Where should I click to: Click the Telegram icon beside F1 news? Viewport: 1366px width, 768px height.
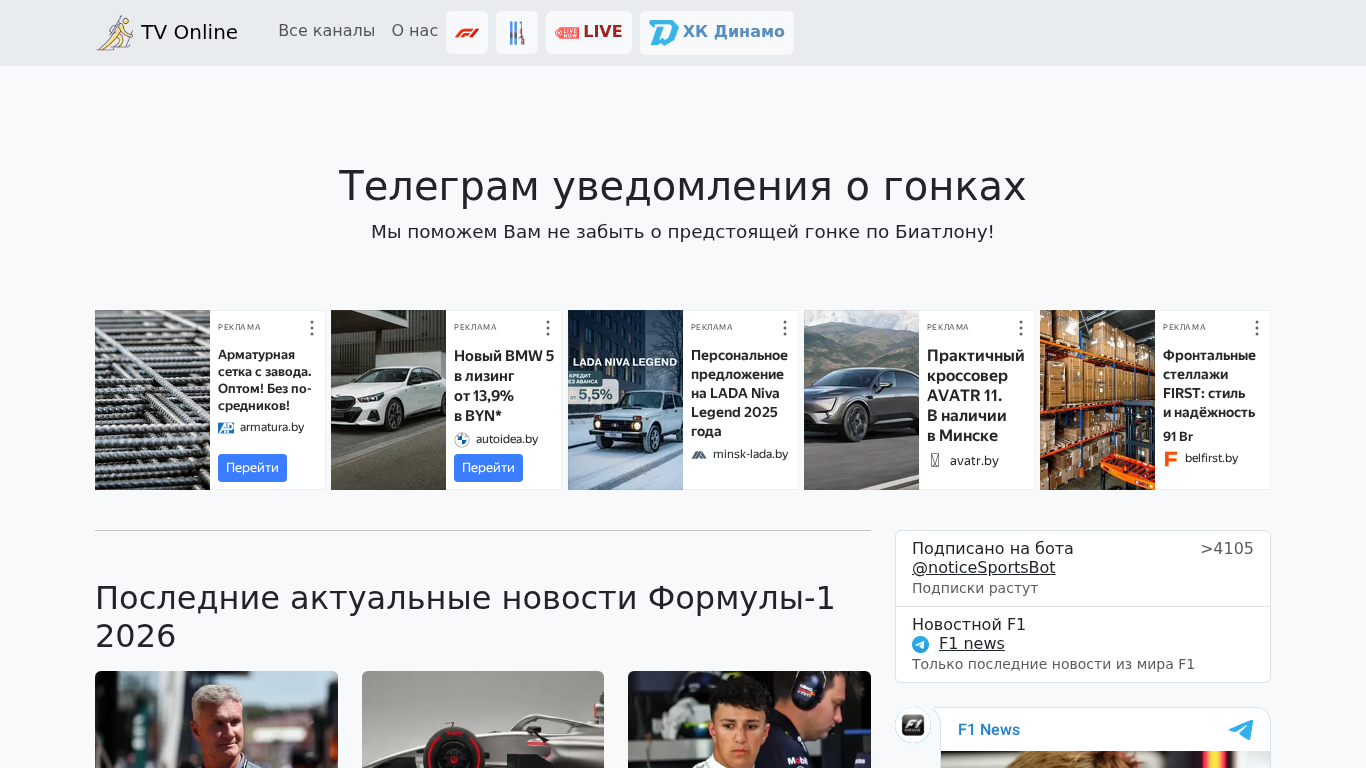tap(920, 645)
